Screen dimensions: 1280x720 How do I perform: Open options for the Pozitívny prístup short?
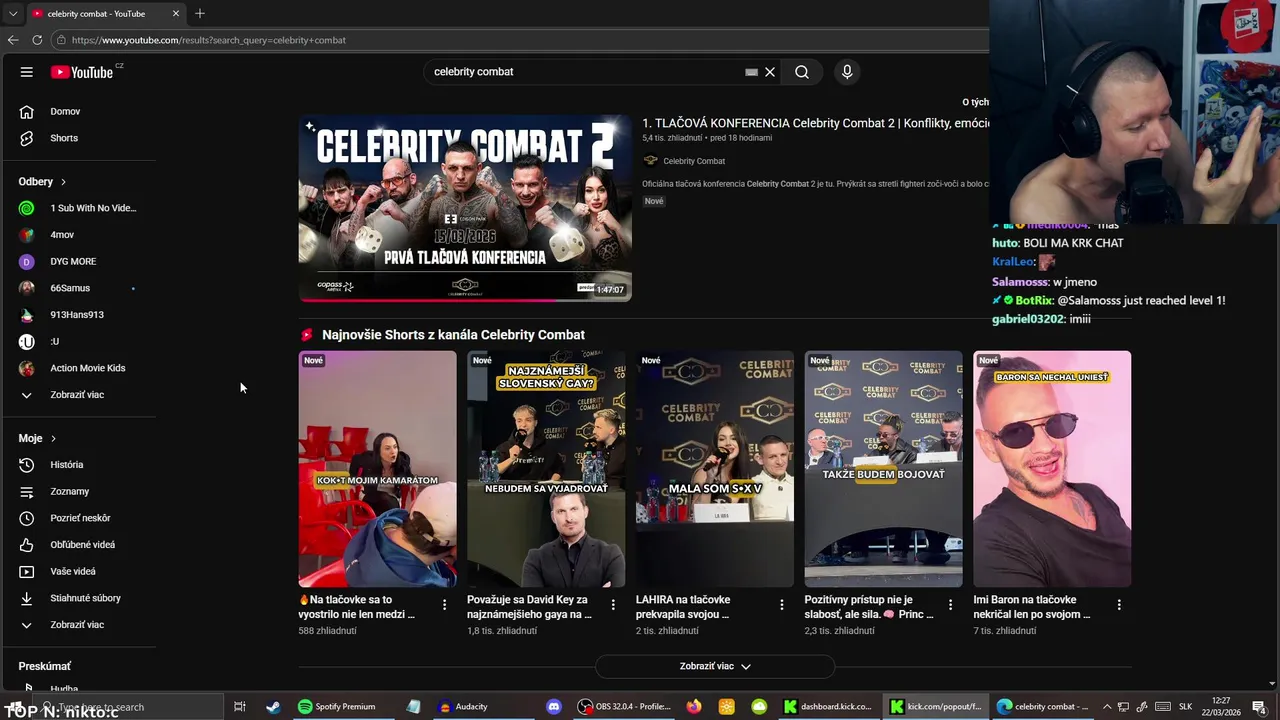click(951, 605)
